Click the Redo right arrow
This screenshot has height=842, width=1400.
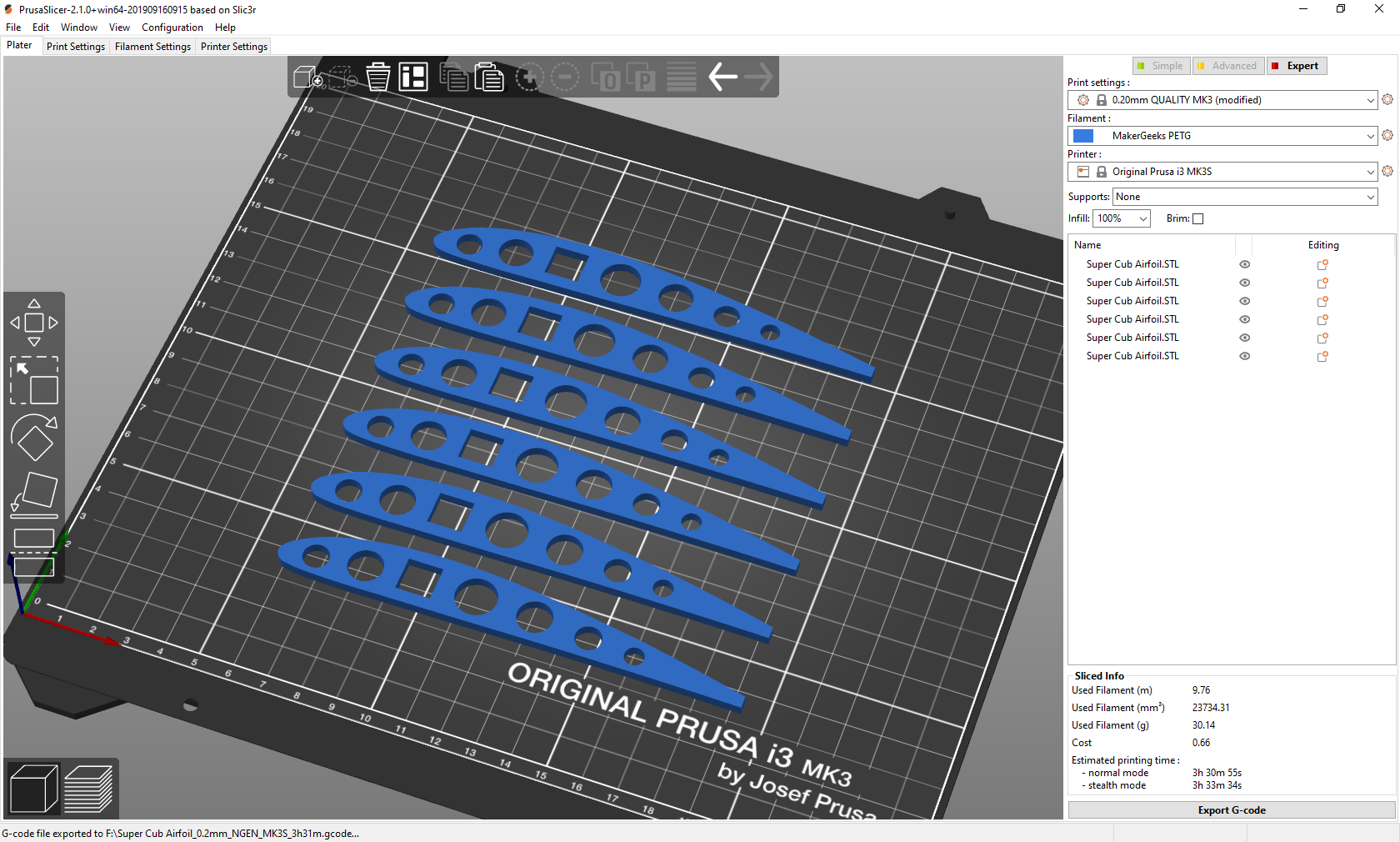(758, 77)
